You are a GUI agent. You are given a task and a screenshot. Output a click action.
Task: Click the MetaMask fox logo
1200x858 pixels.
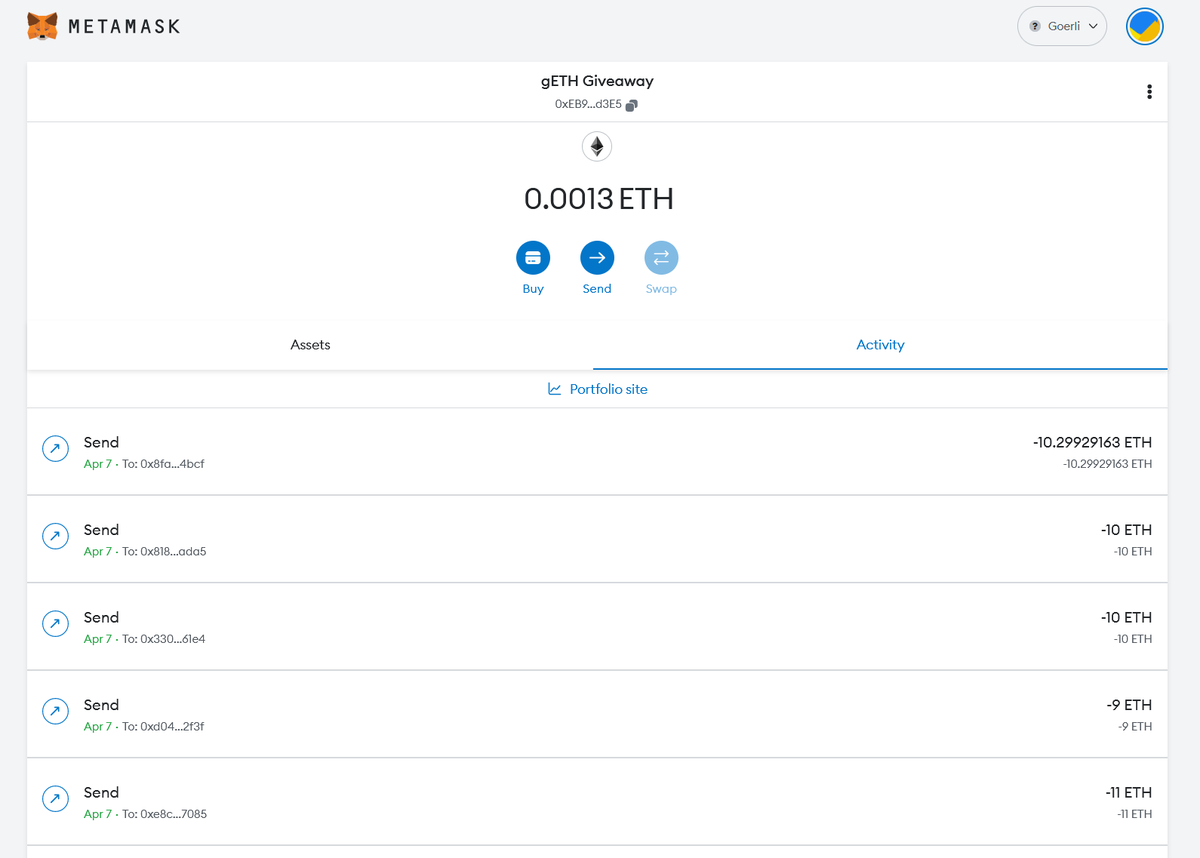43,26
